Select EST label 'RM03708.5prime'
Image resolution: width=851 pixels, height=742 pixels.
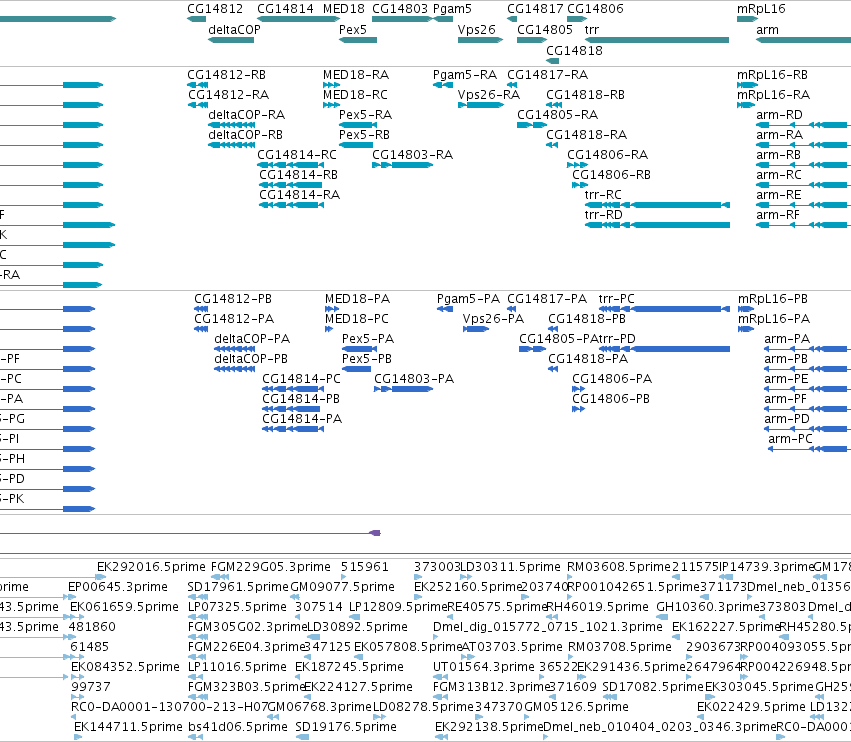[x=620, y=647]
